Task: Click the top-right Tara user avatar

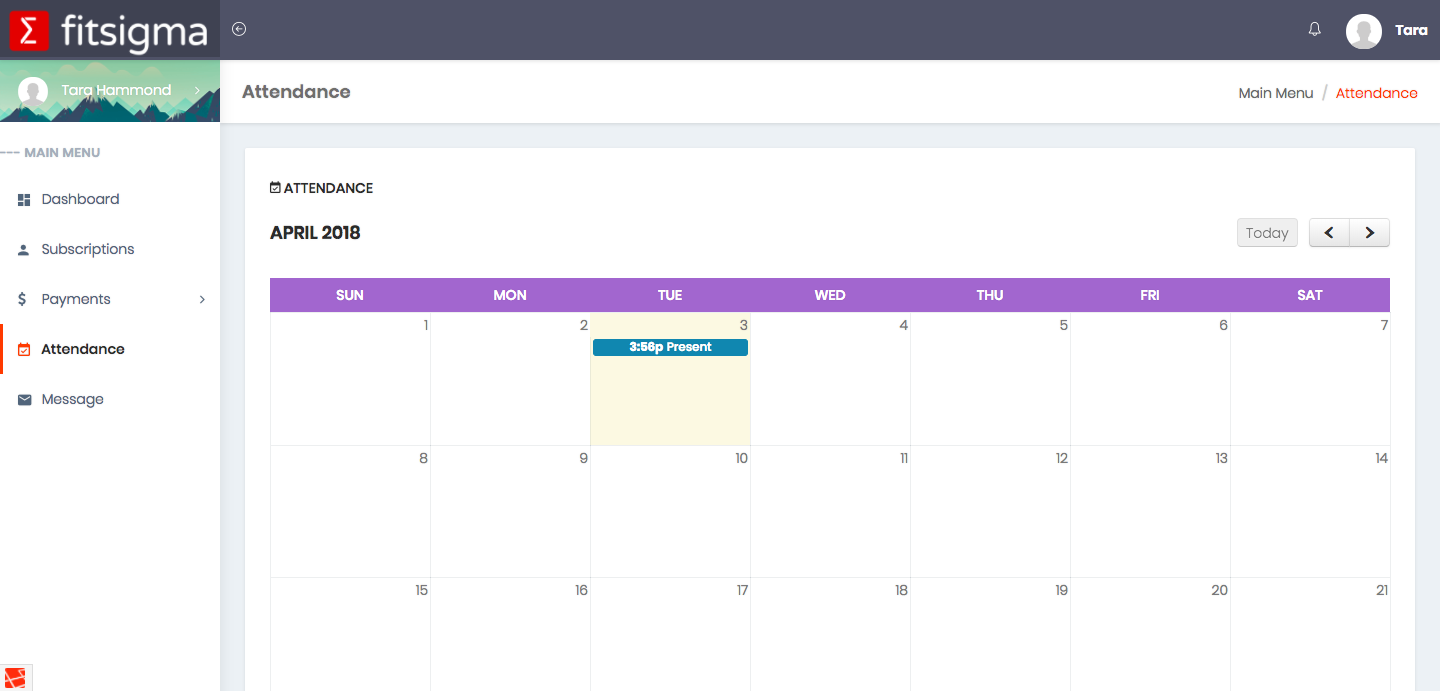Action: (1364, 31)
